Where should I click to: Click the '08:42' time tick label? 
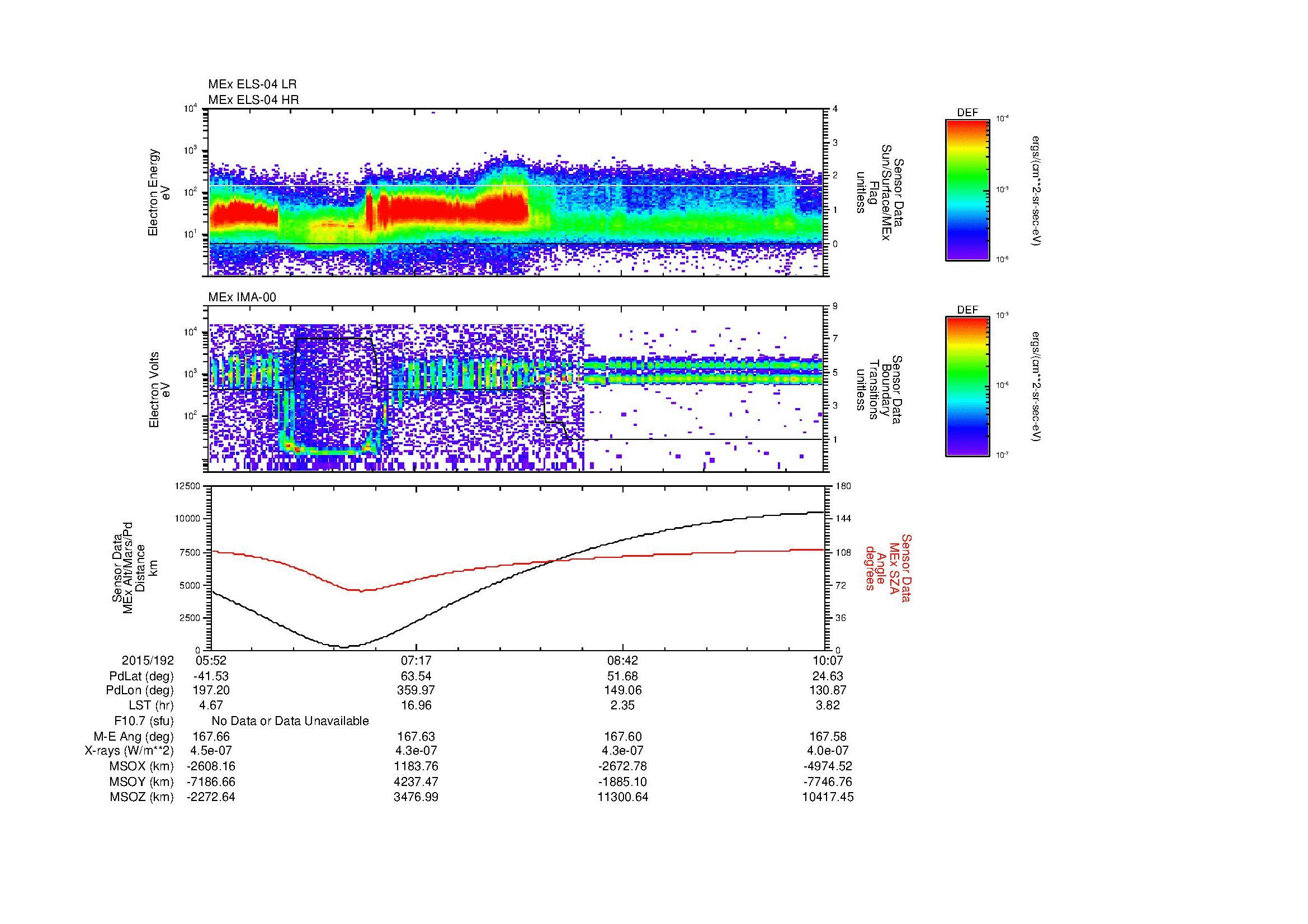(x=622, y=660)
